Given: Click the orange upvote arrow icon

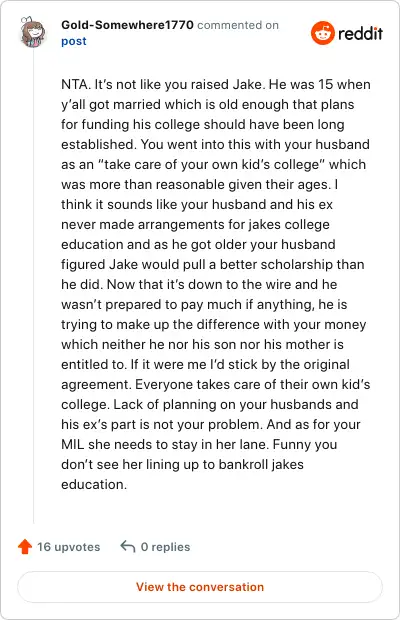Looking at the screenshot, I should [x=25, y=546].
